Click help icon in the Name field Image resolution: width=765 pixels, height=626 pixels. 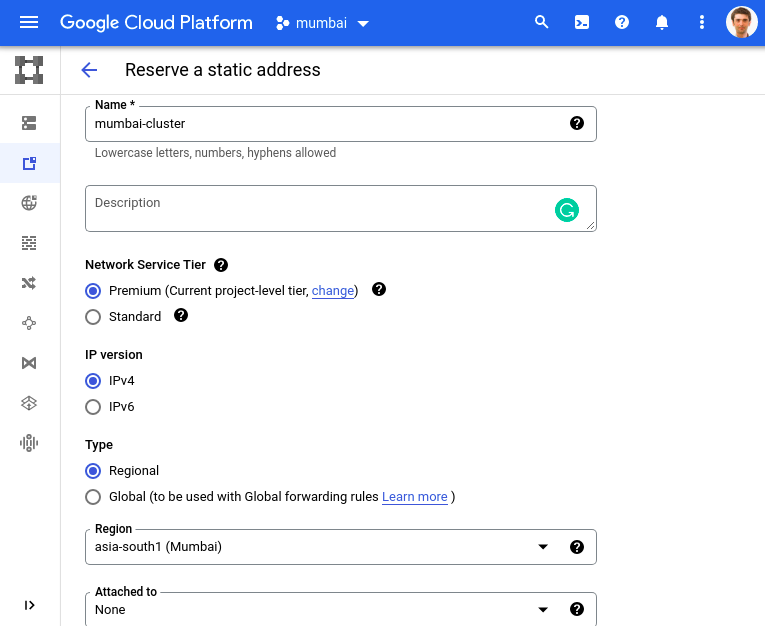(x=577, y=123)
